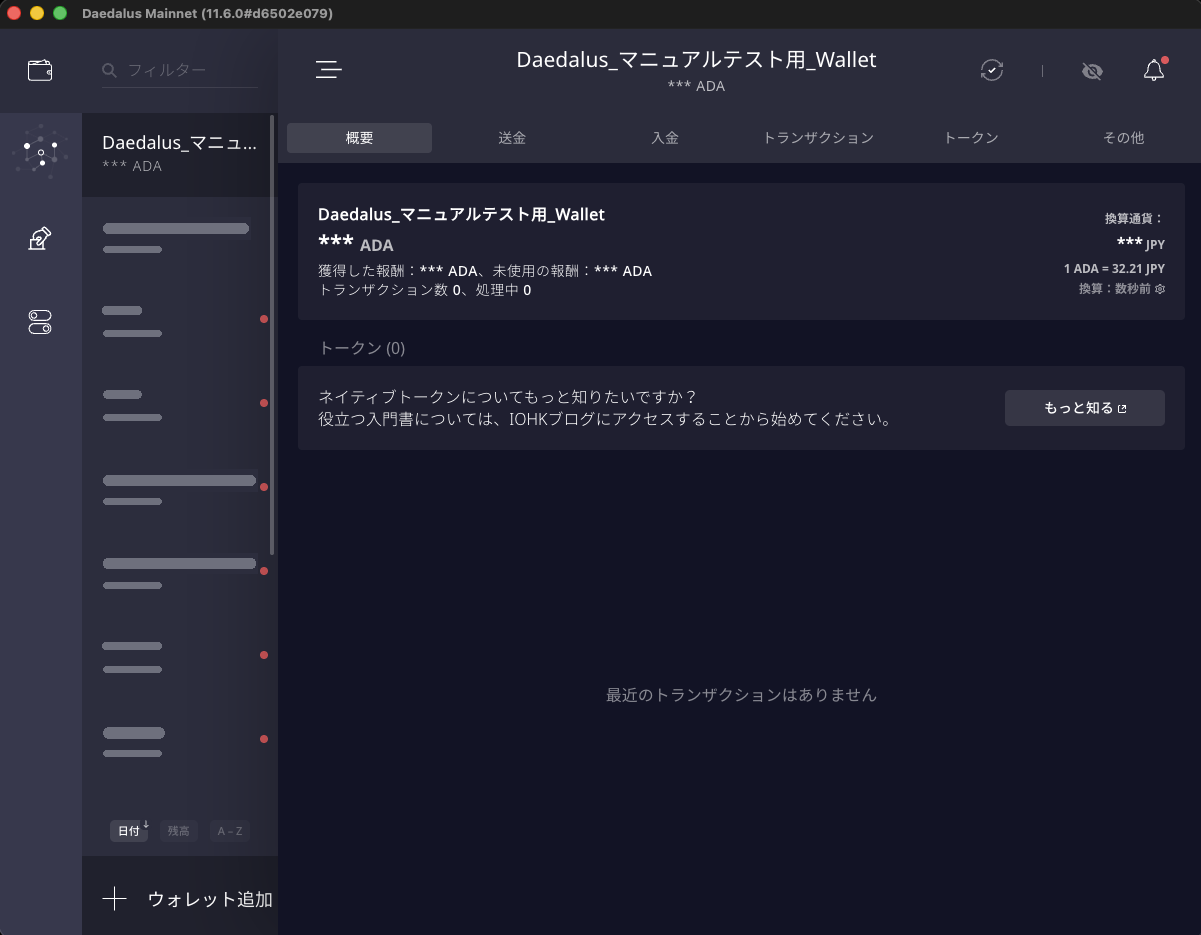
Task: Click the plus icon for adding wallet
Action: (115, 898)
